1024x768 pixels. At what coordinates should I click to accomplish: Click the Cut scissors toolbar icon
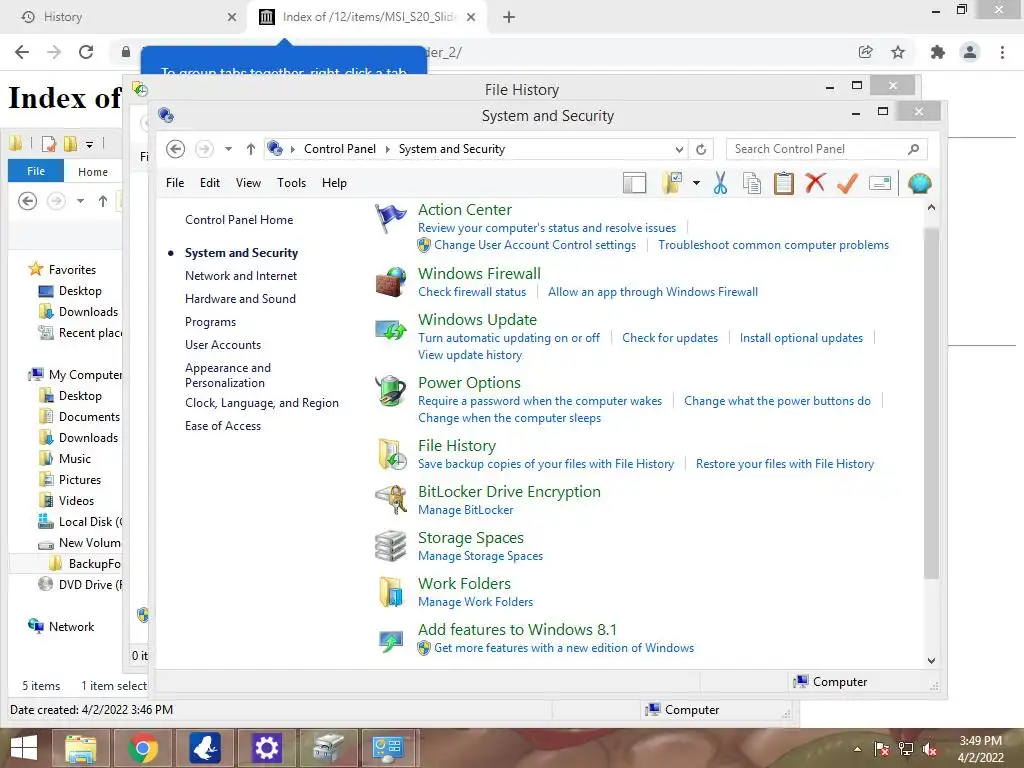(720, 184)
